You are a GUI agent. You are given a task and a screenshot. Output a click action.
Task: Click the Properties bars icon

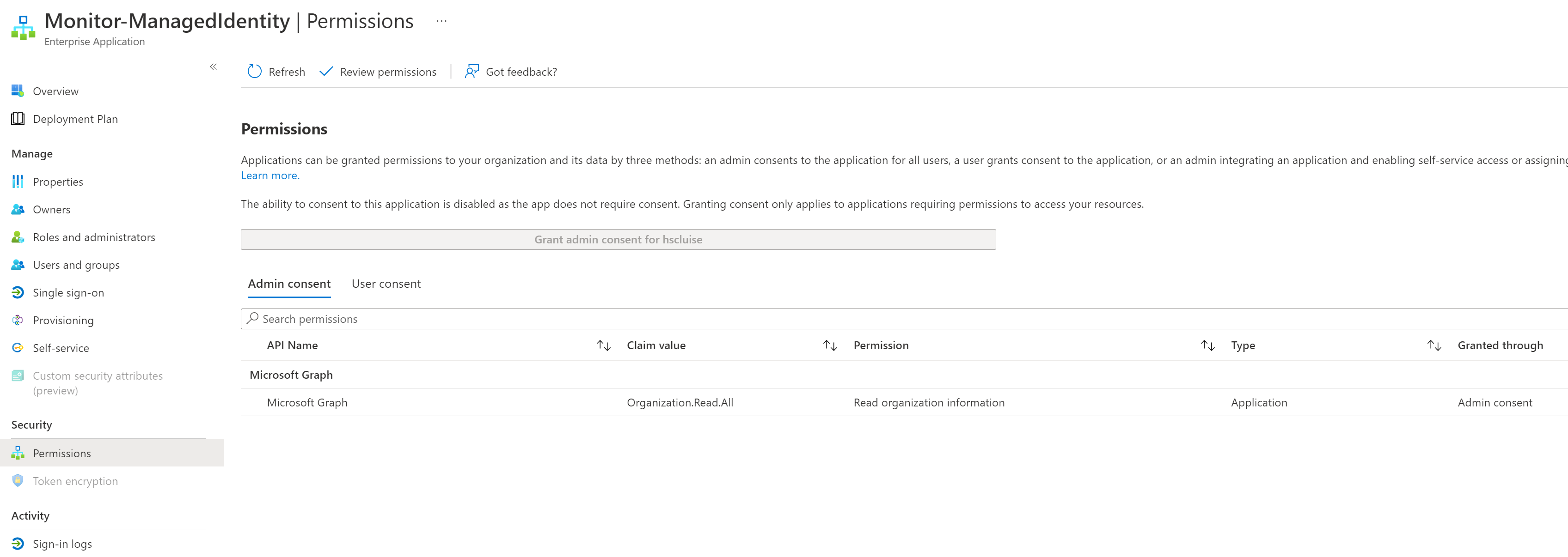pos(18,181)
